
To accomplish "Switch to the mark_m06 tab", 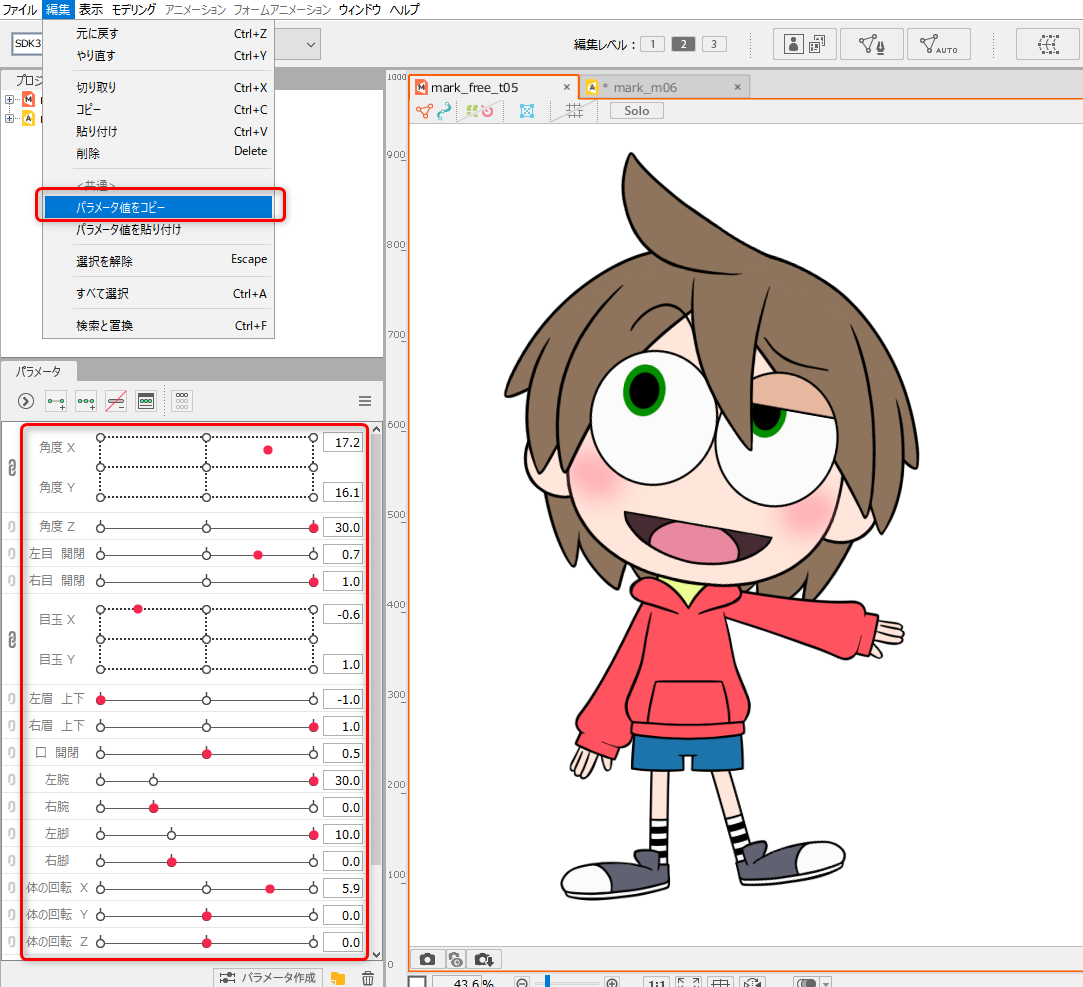I will [644, 87].
